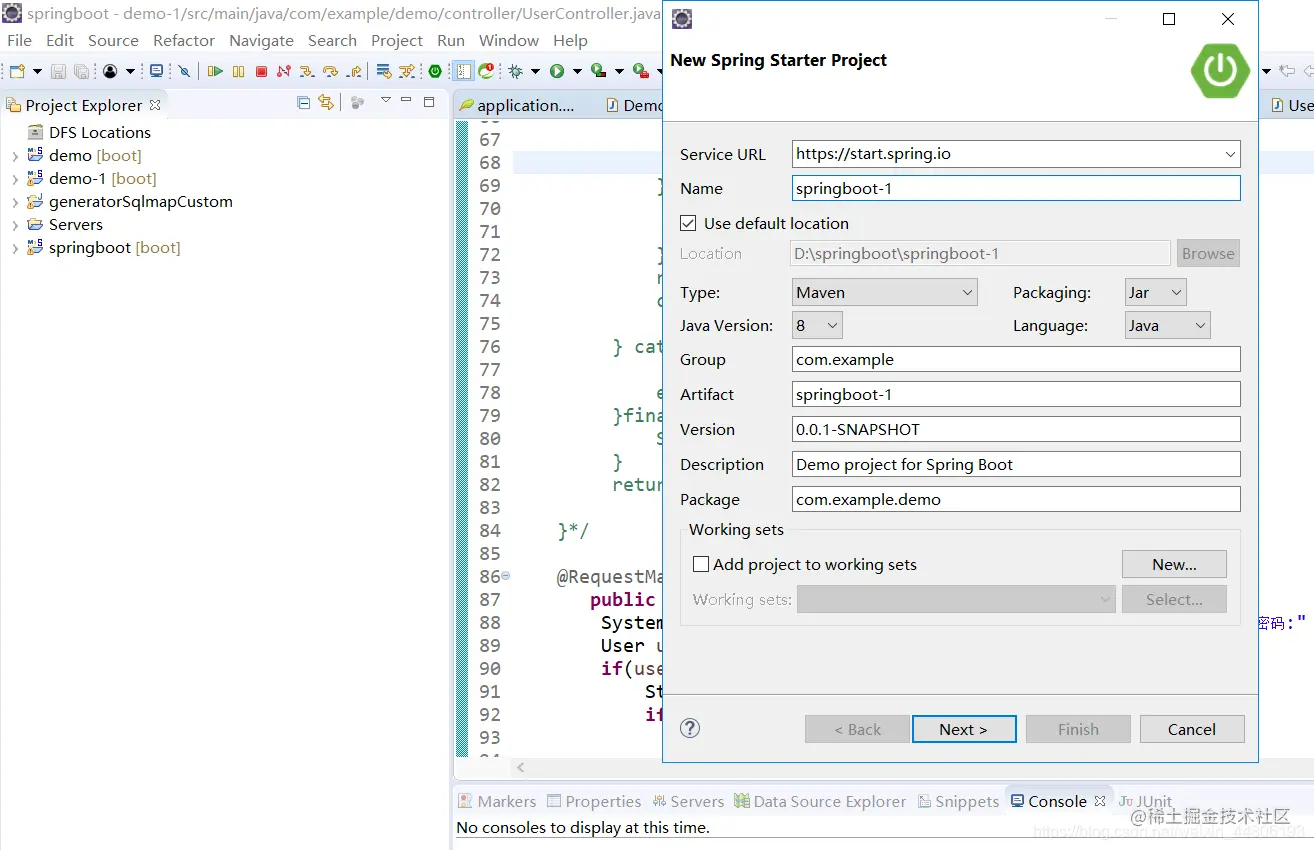Open the Type dropdown showing Maven

tap(884, 292)
